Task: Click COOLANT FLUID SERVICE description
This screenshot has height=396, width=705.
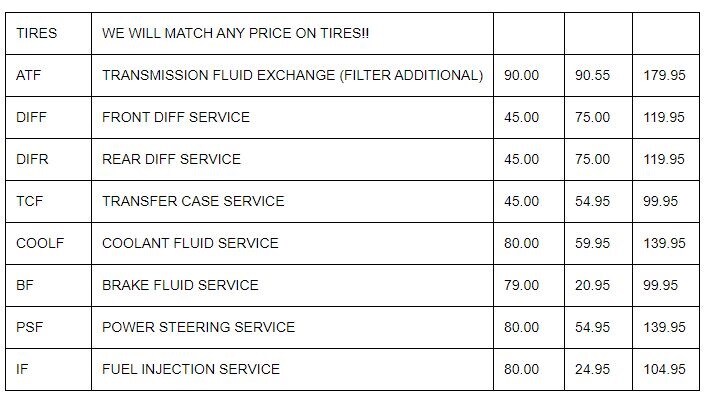Action: (x=292, y=243)
